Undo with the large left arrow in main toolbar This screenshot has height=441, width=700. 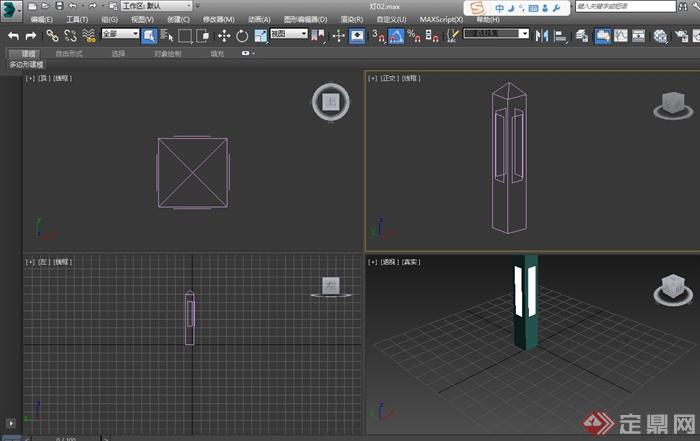(13, 36)
